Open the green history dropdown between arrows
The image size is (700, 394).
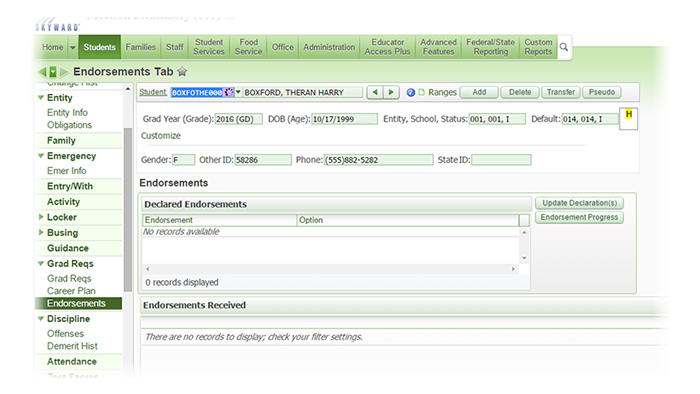coord(53,71)
